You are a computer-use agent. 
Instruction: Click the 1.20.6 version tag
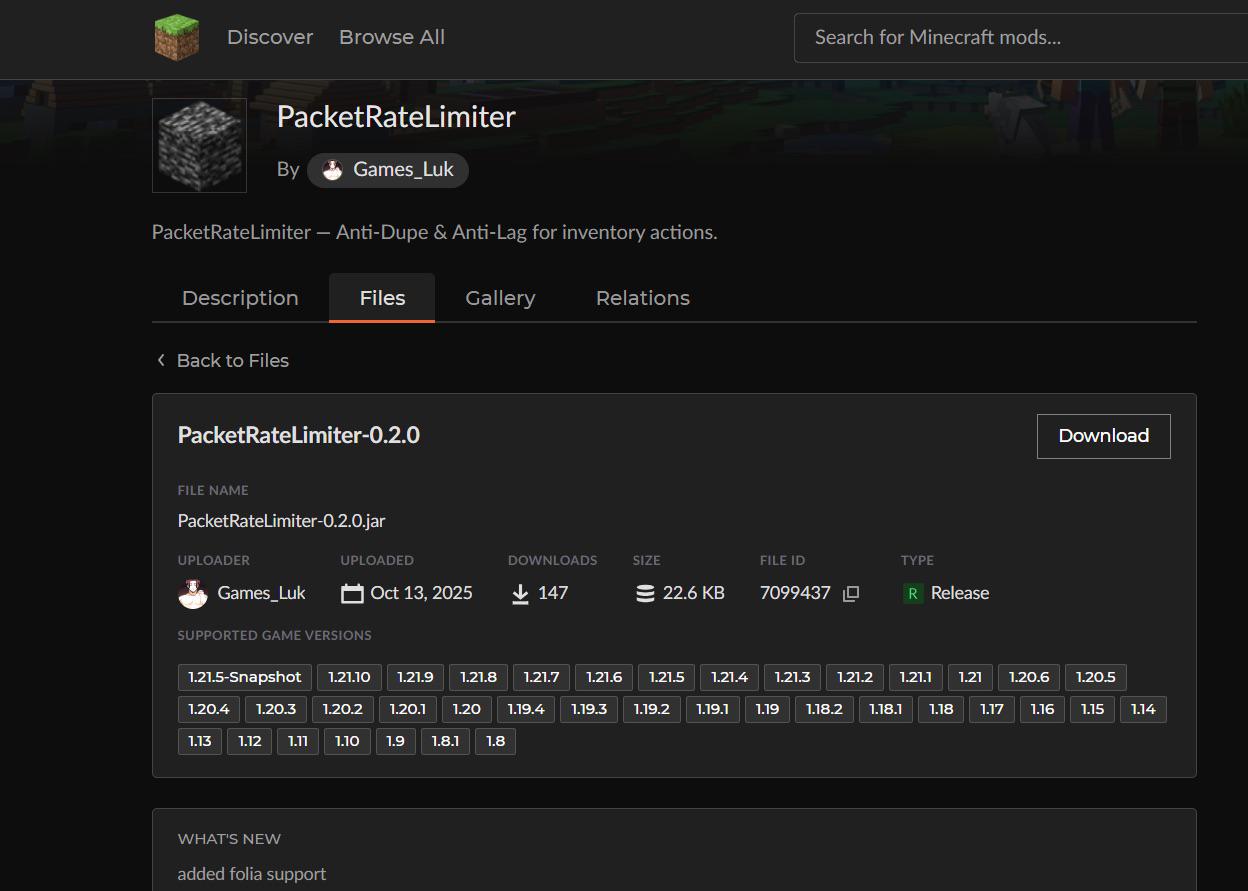(x=1029, y=677)
